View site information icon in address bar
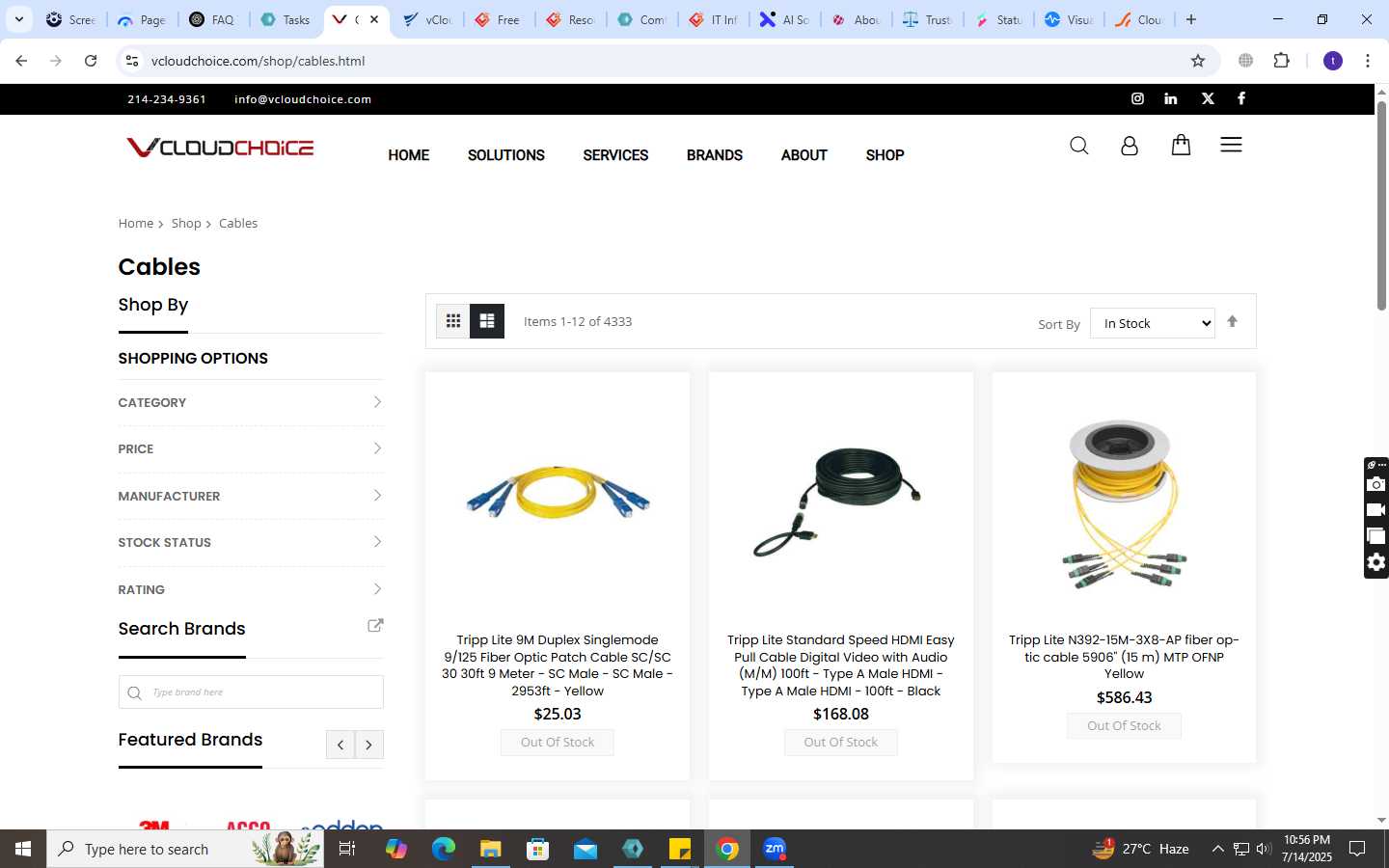 tap(132, 61)
